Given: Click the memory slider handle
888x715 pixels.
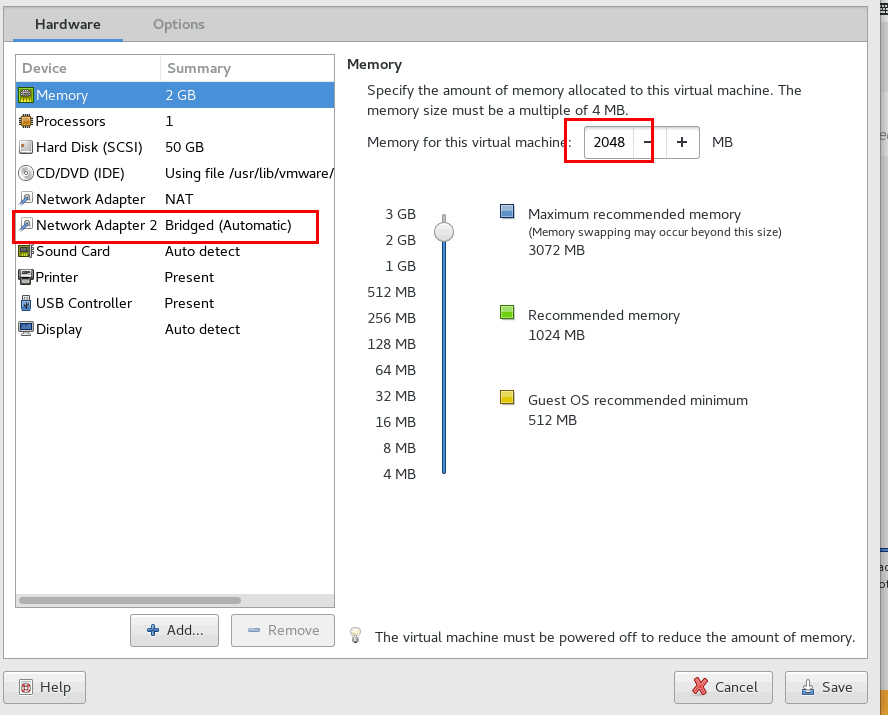Looking at the screenshot, I should 443,231.
